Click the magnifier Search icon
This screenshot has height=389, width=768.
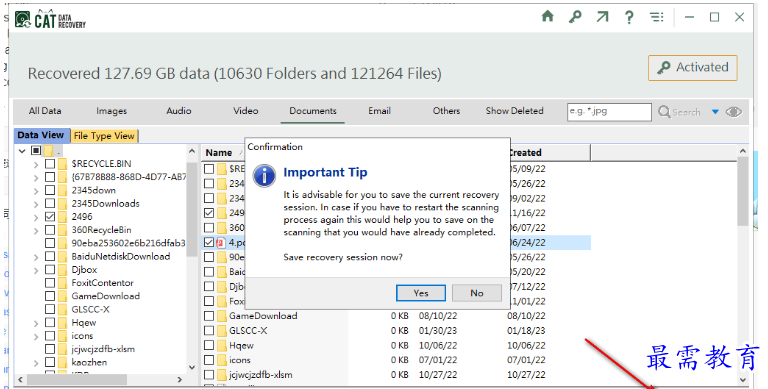(664, 112)
